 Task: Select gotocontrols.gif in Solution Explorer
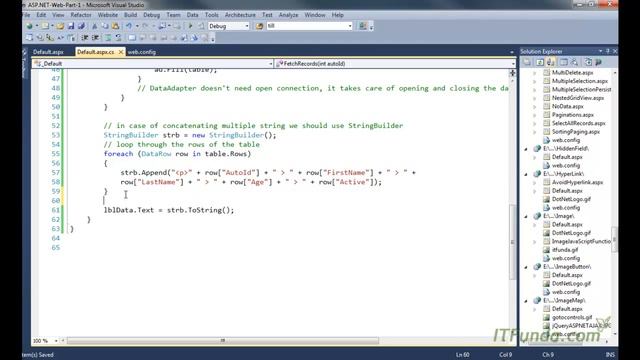[x=572, y=317]
